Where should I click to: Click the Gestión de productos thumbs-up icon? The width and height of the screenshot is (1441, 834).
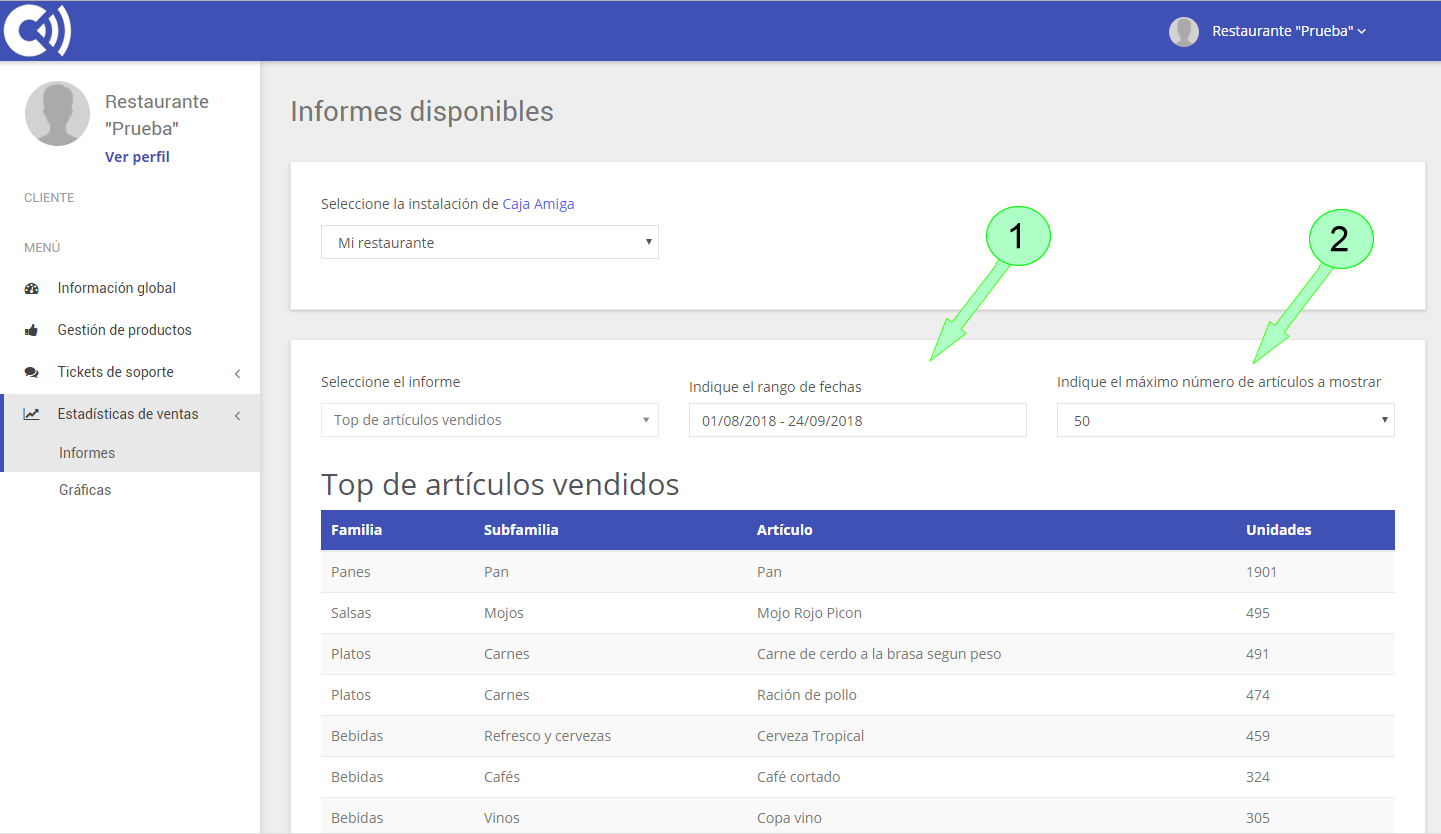31,329
